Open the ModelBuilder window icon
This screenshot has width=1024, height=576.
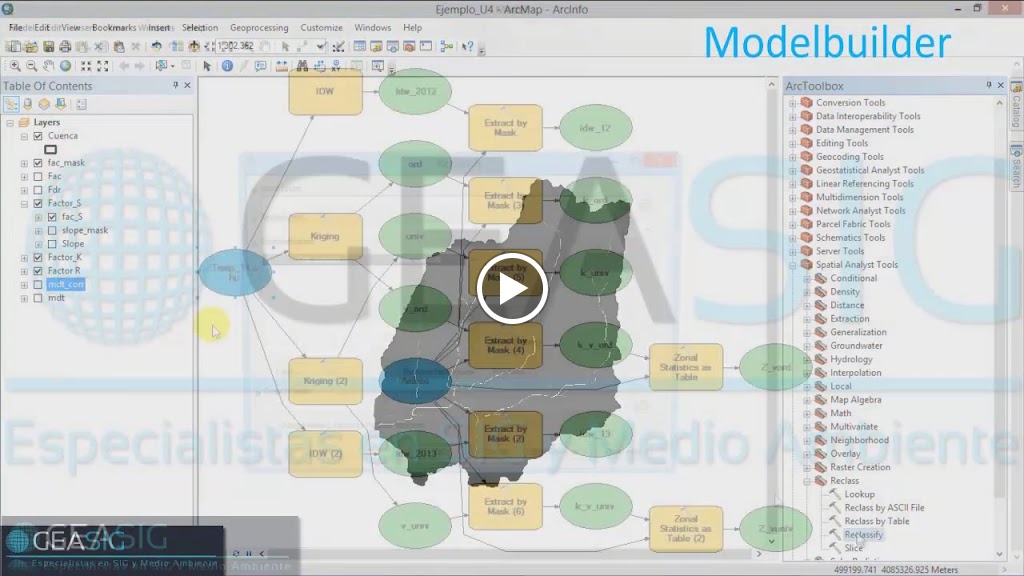(447, 46)
